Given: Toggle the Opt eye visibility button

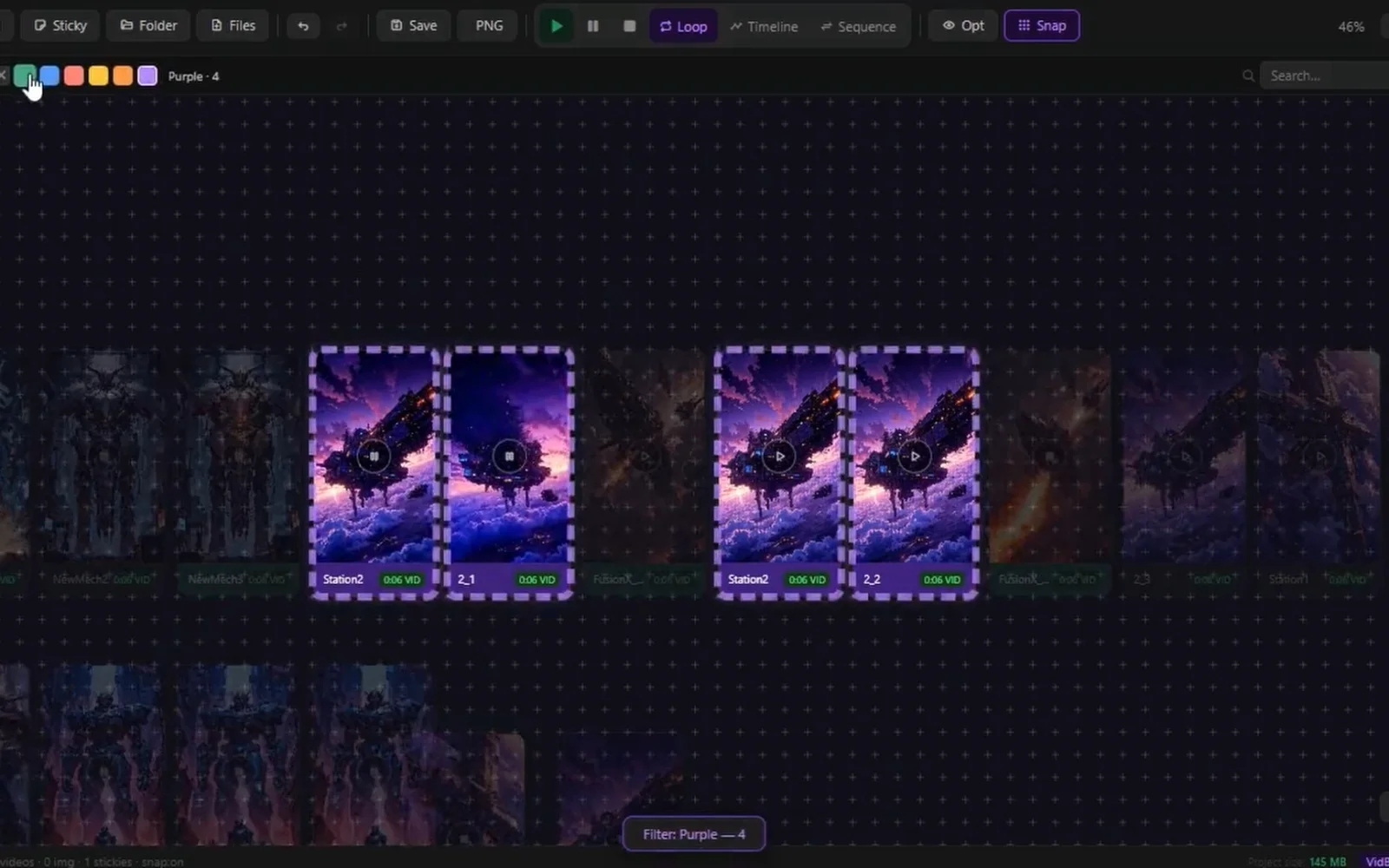Looking at the screenshot, I should pyautogui.click(x=963, y=26).
